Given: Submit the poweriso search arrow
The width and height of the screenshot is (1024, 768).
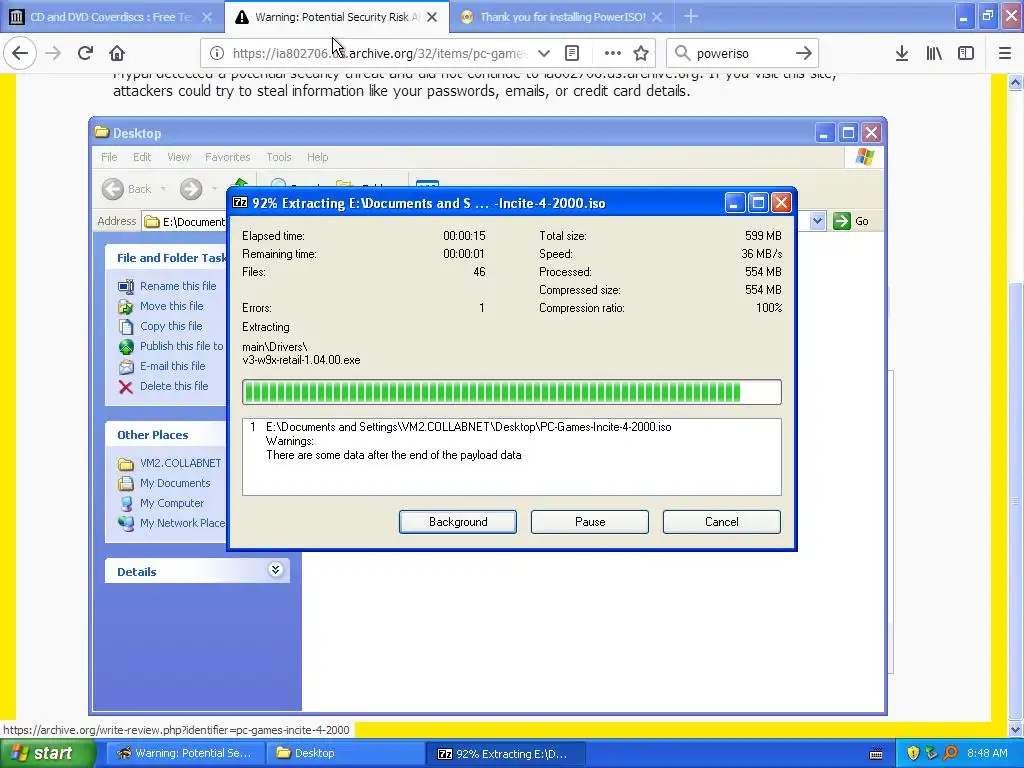Looking at the screenshot, I should tap(804, 53).
